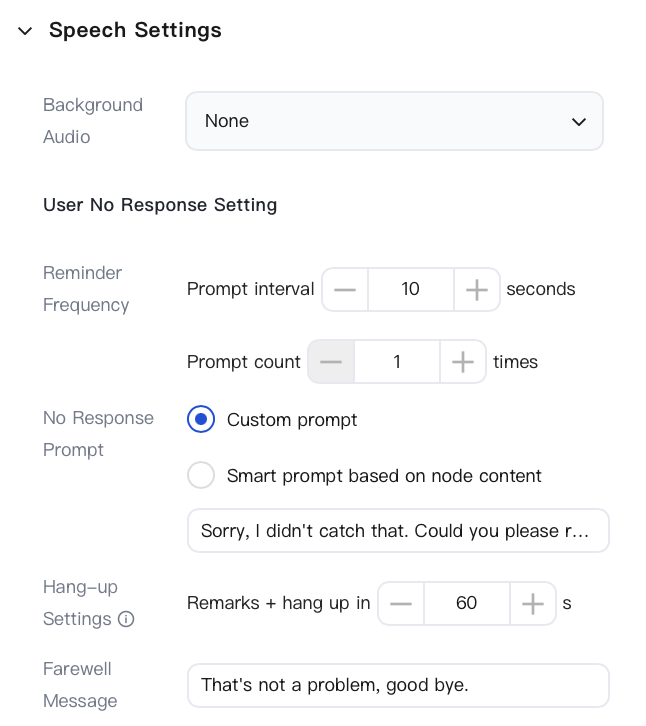Click the Speech Settings heading
646x726 pixels.
[x=135, y=30]
